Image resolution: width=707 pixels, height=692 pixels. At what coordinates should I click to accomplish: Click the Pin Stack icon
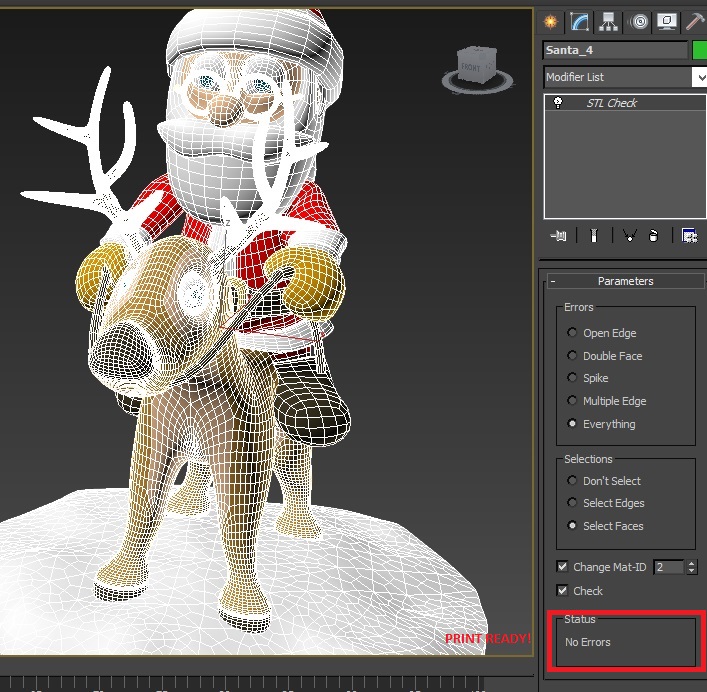559,235
